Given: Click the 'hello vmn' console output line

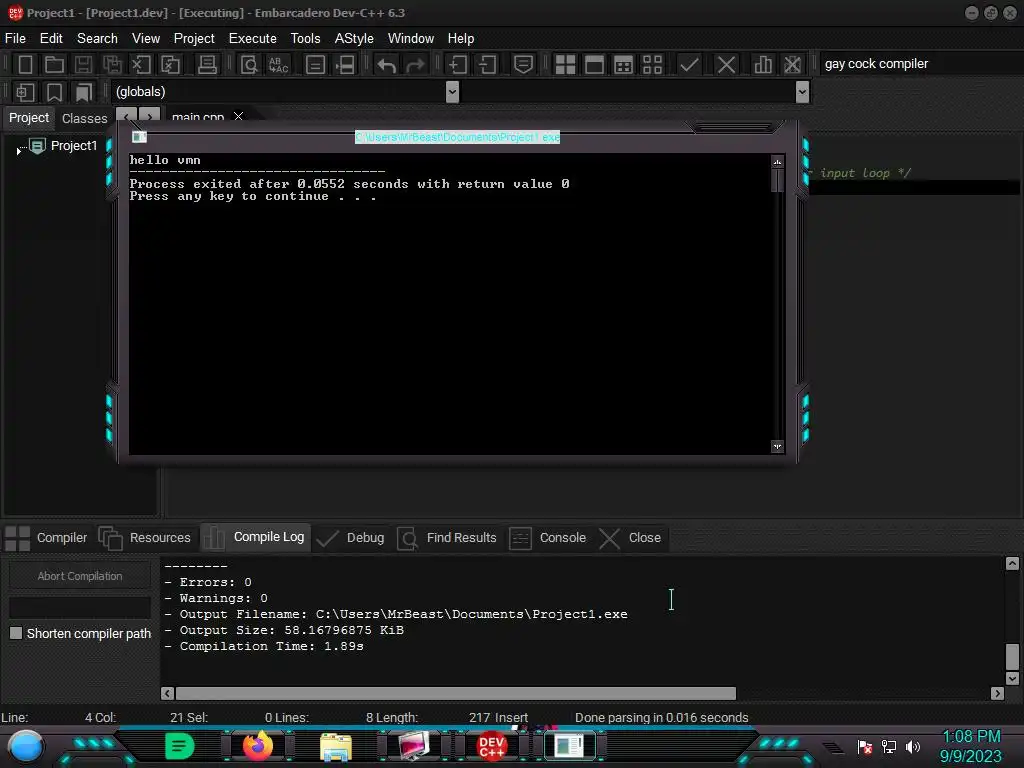Looking at the screenshot, I should point(165,160).
